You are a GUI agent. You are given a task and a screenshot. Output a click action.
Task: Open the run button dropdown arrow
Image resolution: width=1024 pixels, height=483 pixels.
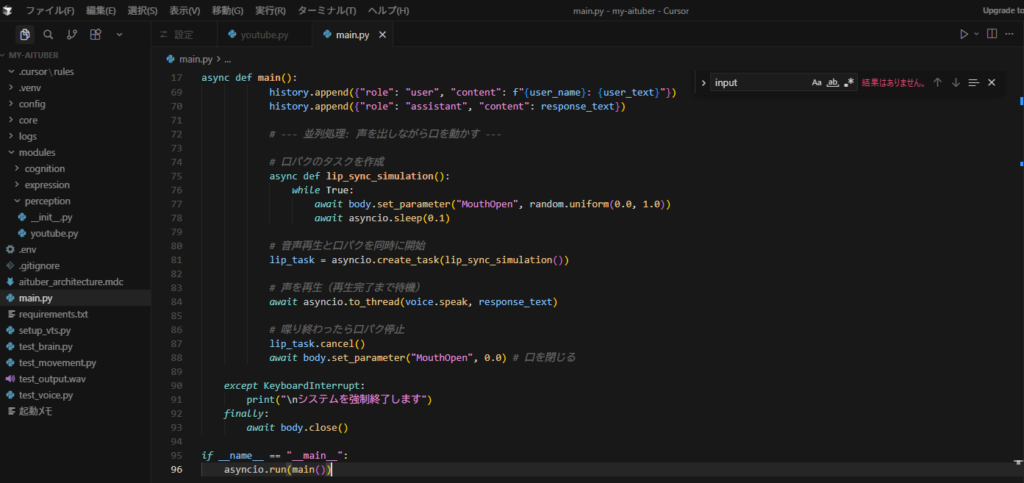coord(977,34)
